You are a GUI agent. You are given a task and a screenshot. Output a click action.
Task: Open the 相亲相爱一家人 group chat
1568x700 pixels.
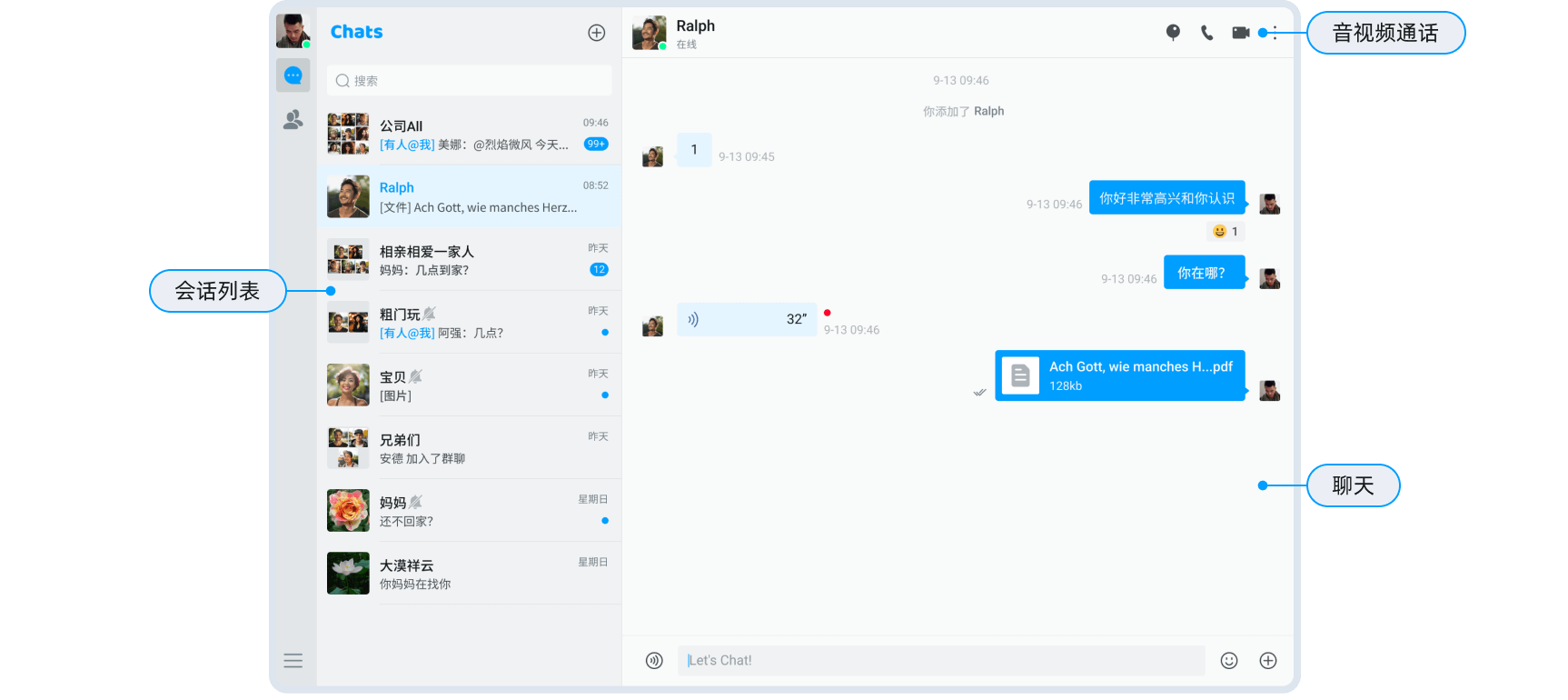pyautogui.click(x=469, y=260)
